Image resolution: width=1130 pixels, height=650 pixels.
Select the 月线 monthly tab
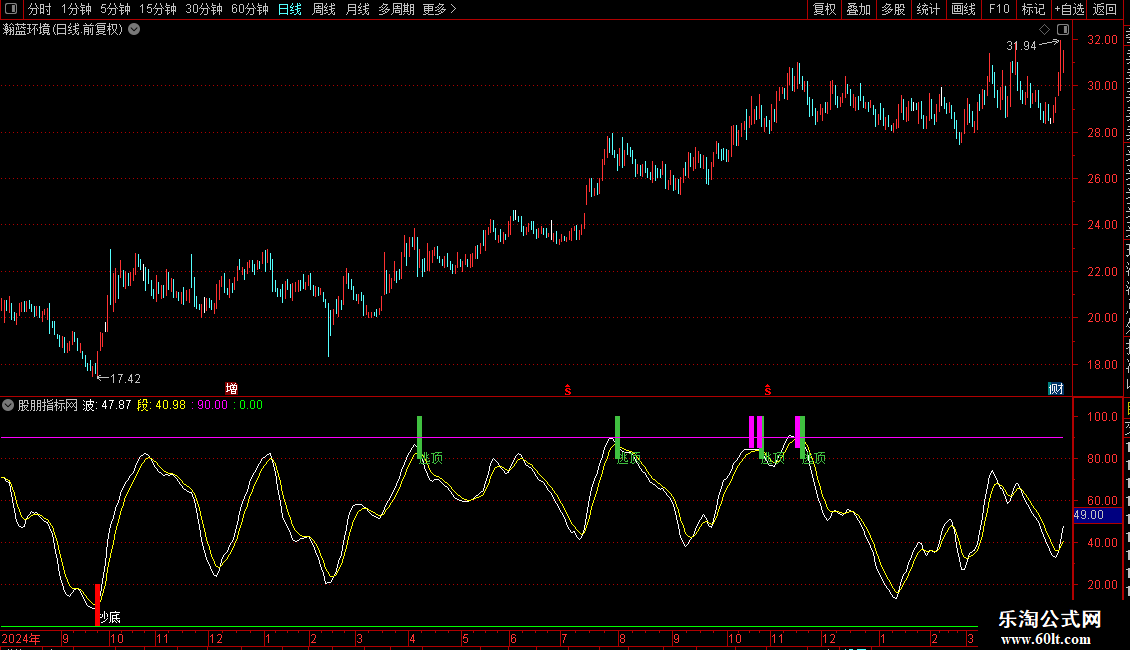tap(357, 9)
